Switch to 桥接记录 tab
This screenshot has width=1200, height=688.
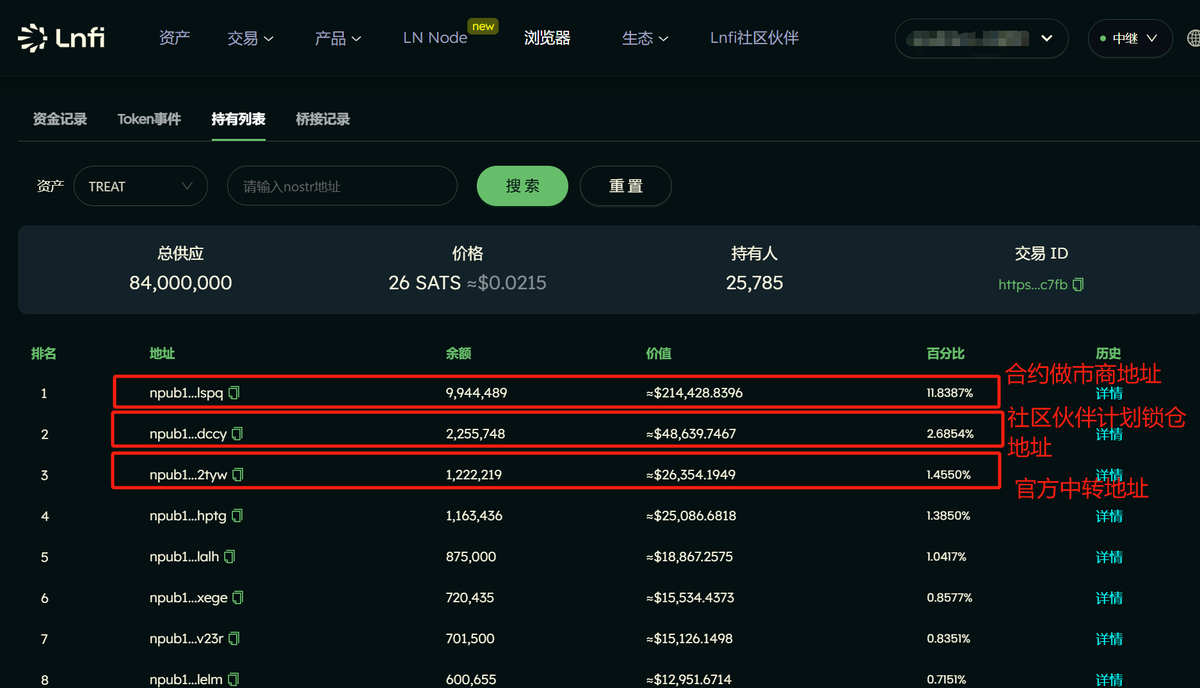(323, 119)
